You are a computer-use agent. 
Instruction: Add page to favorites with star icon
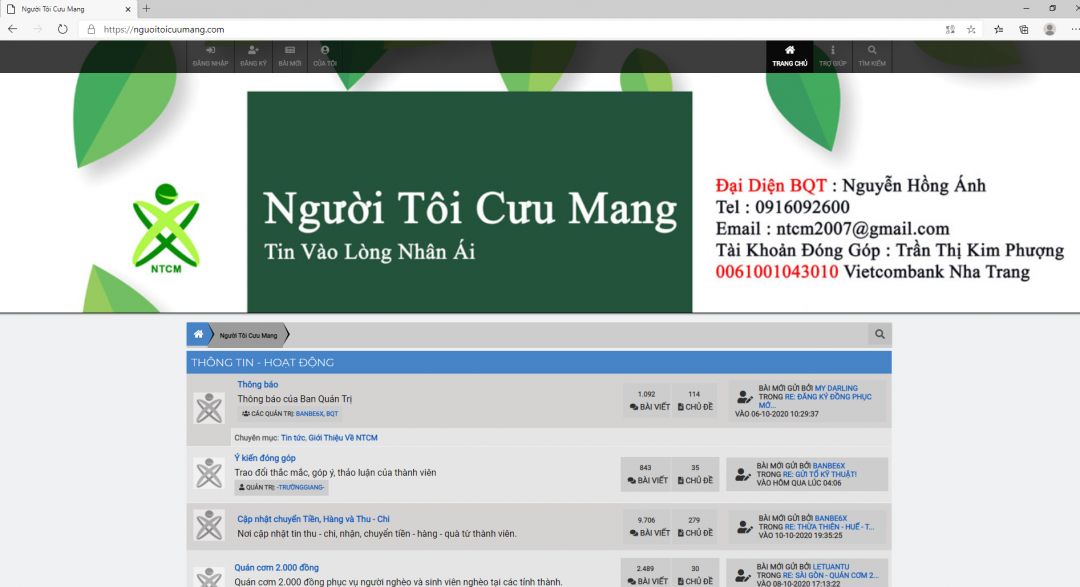(971, 29)
